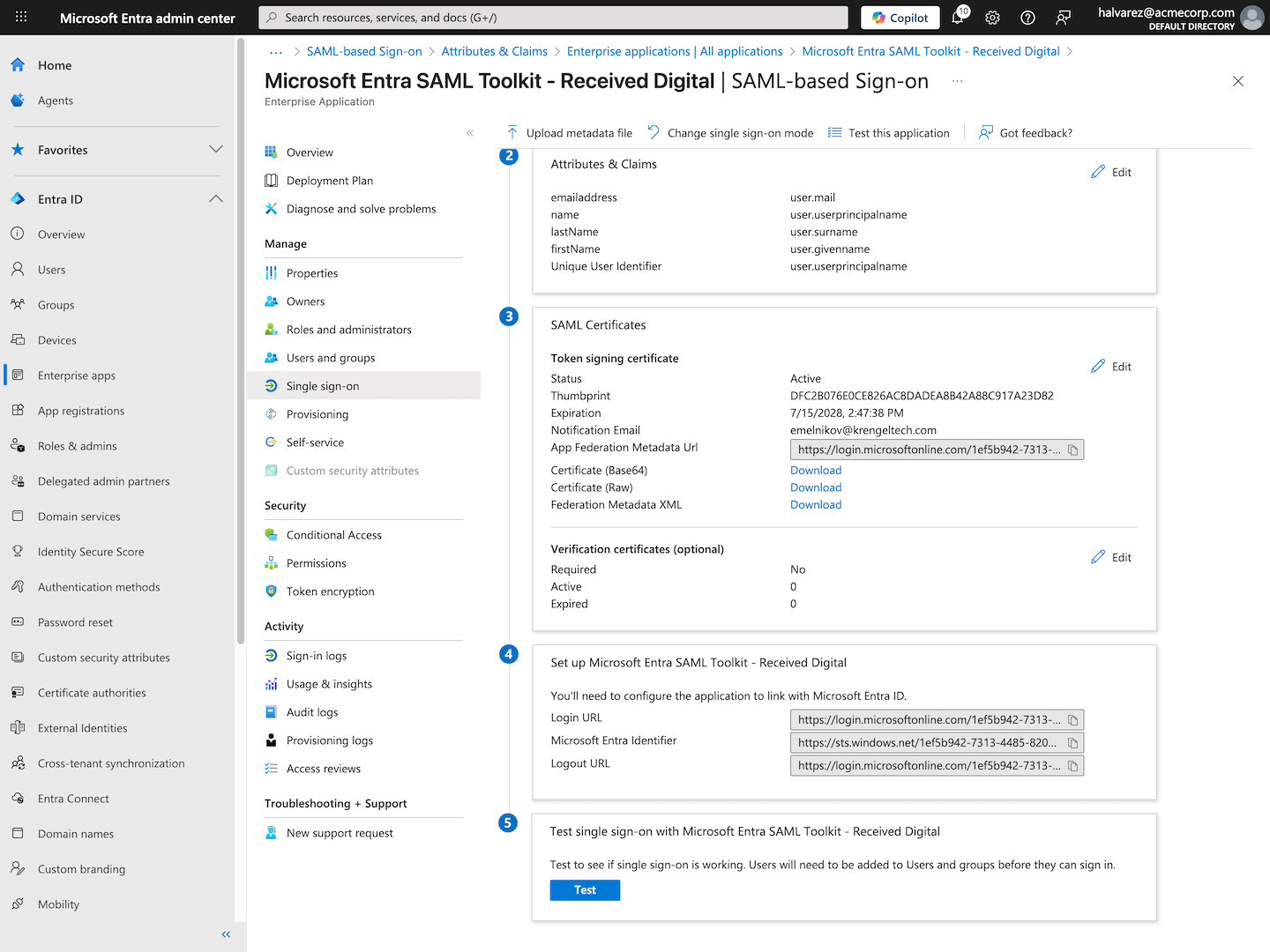Click Got feedback?
The width and height of the screenshot is (1270, 952).
(x=1026, y=133)
